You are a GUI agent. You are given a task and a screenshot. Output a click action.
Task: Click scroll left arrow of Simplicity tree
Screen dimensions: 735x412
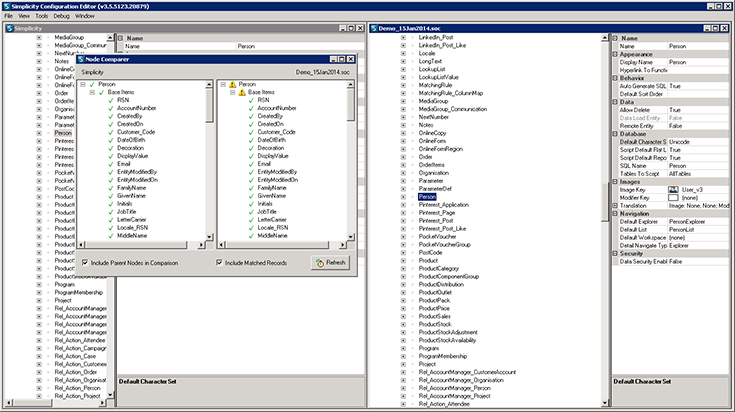pos(8,403)
